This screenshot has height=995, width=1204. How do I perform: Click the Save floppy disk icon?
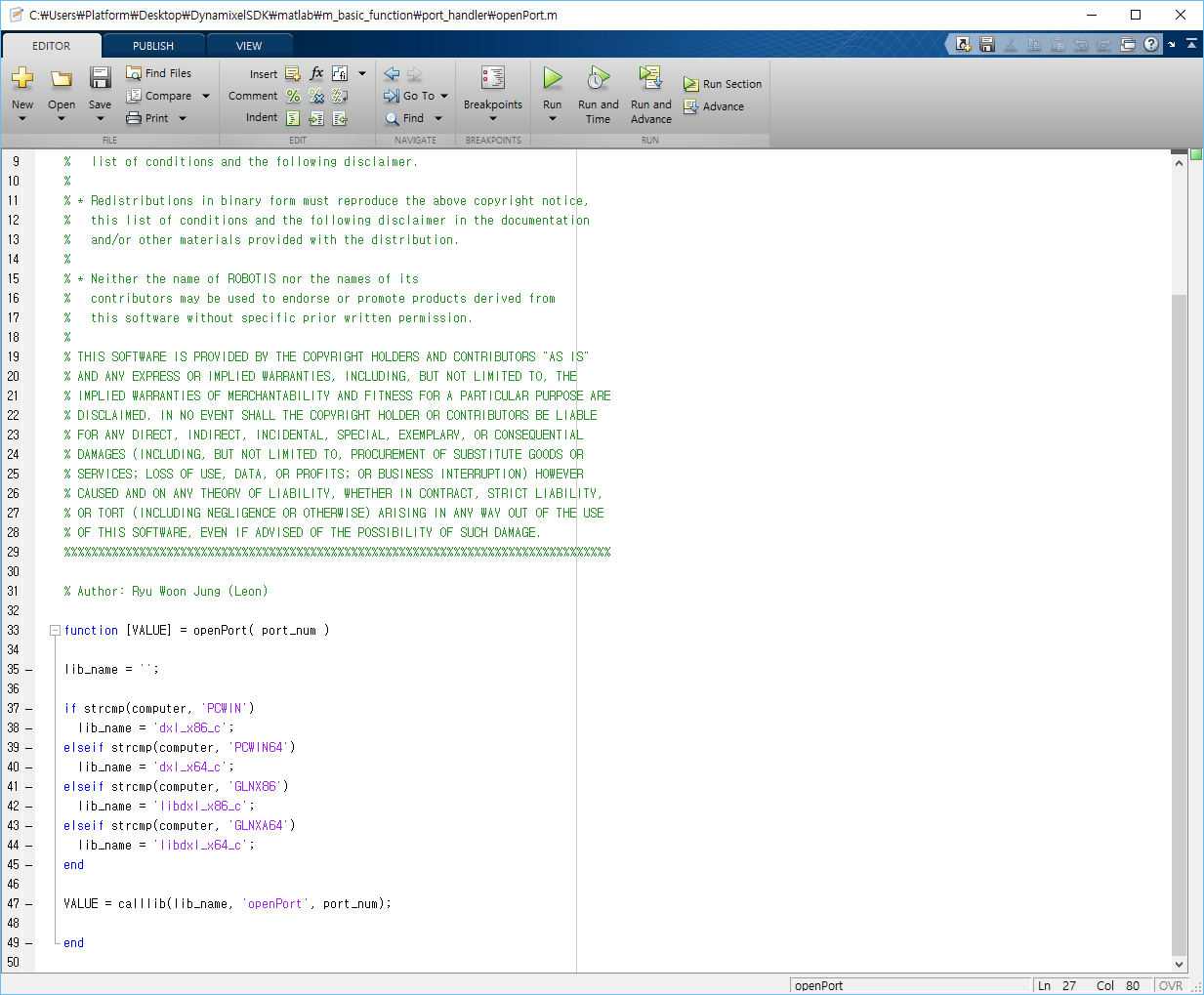(x=100, y=78)
